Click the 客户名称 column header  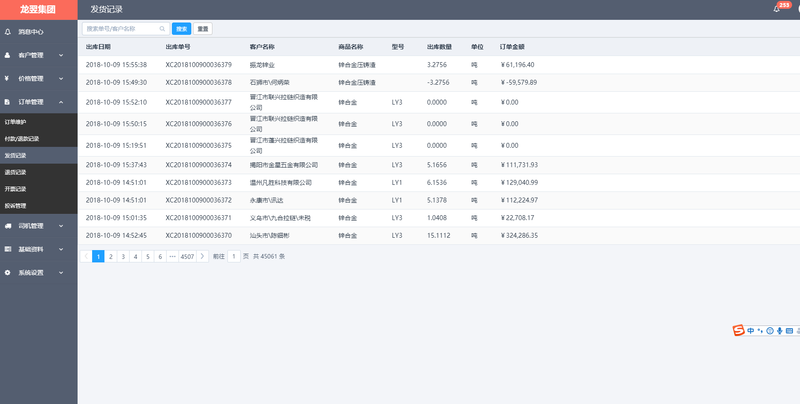tap(262, 47)
